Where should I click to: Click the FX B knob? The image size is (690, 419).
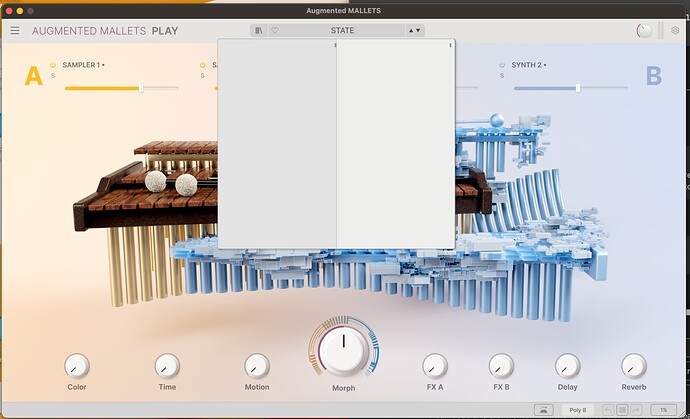point(501,366)
